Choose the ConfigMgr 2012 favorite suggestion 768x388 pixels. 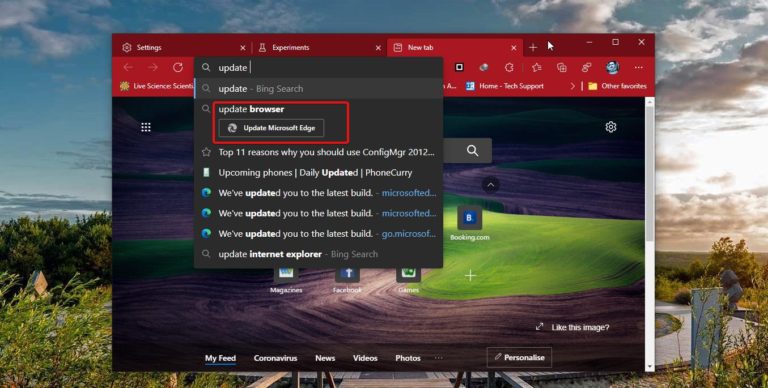coord(319,152)
